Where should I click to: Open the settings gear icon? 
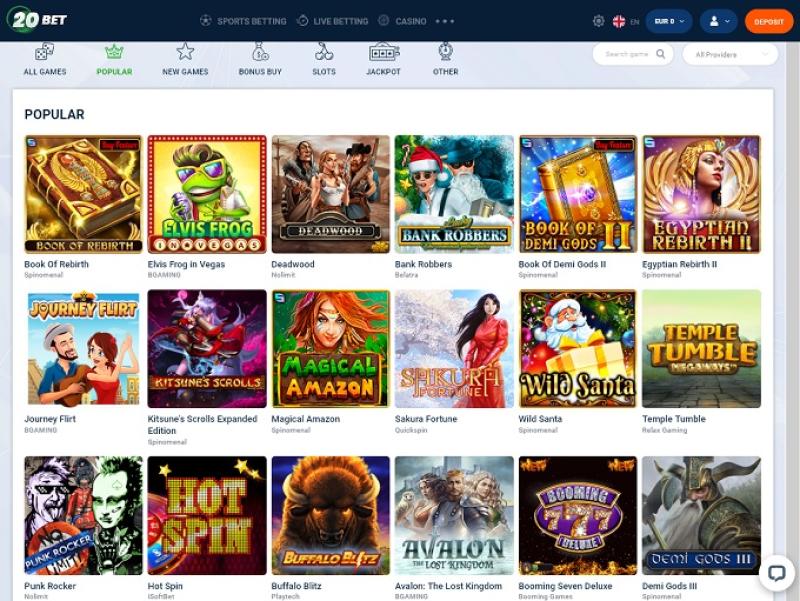(x=598, y=21)
